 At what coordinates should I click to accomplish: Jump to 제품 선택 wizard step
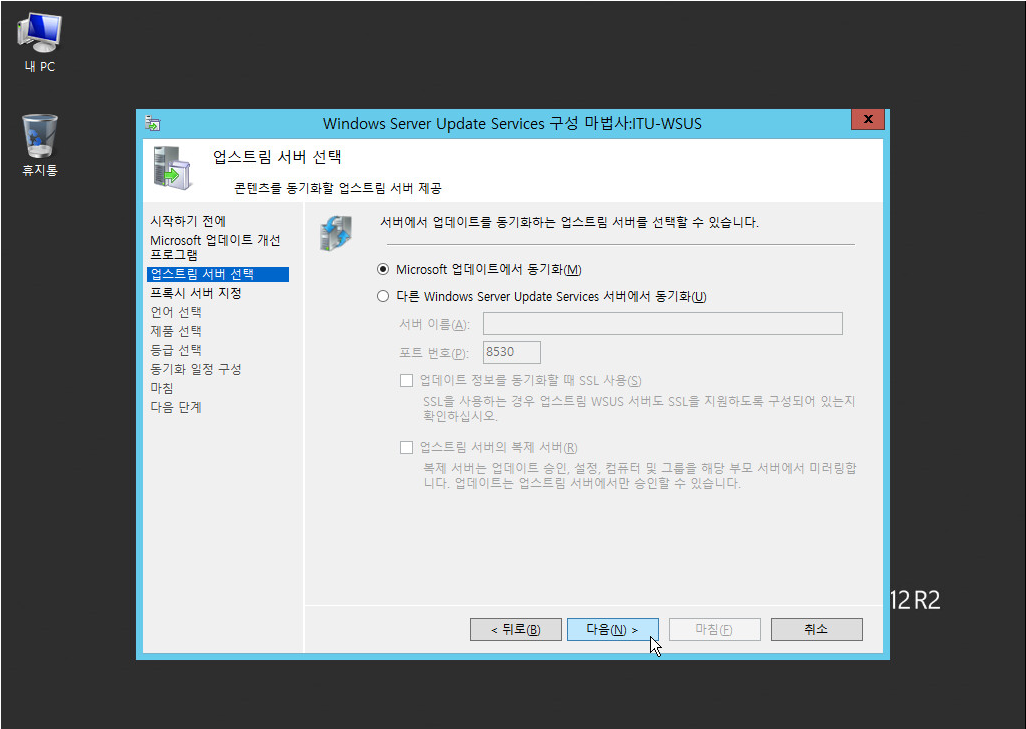pos(176,331)
